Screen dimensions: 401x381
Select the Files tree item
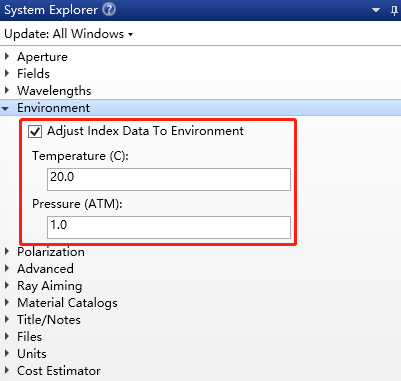point(30,337)
